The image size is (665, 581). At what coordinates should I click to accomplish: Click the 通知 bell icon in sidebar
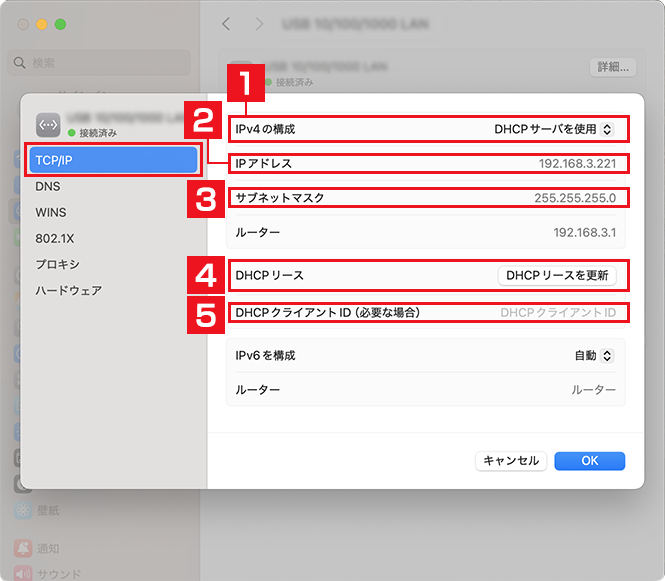21,548
